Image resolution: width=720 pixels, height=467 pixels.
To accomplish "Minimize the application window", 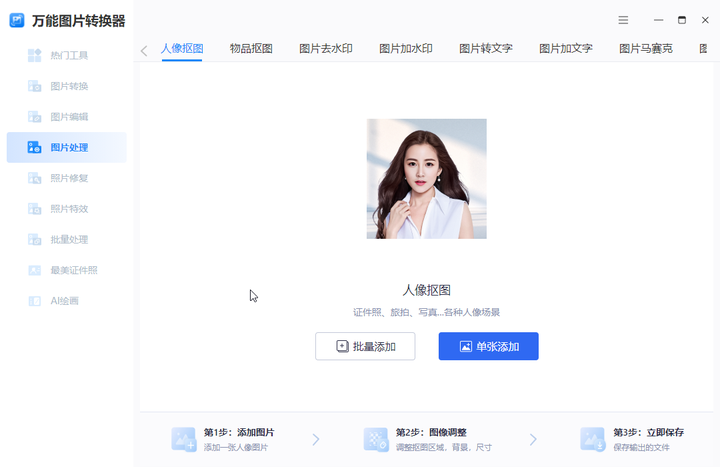I will [x=658, y=20].
